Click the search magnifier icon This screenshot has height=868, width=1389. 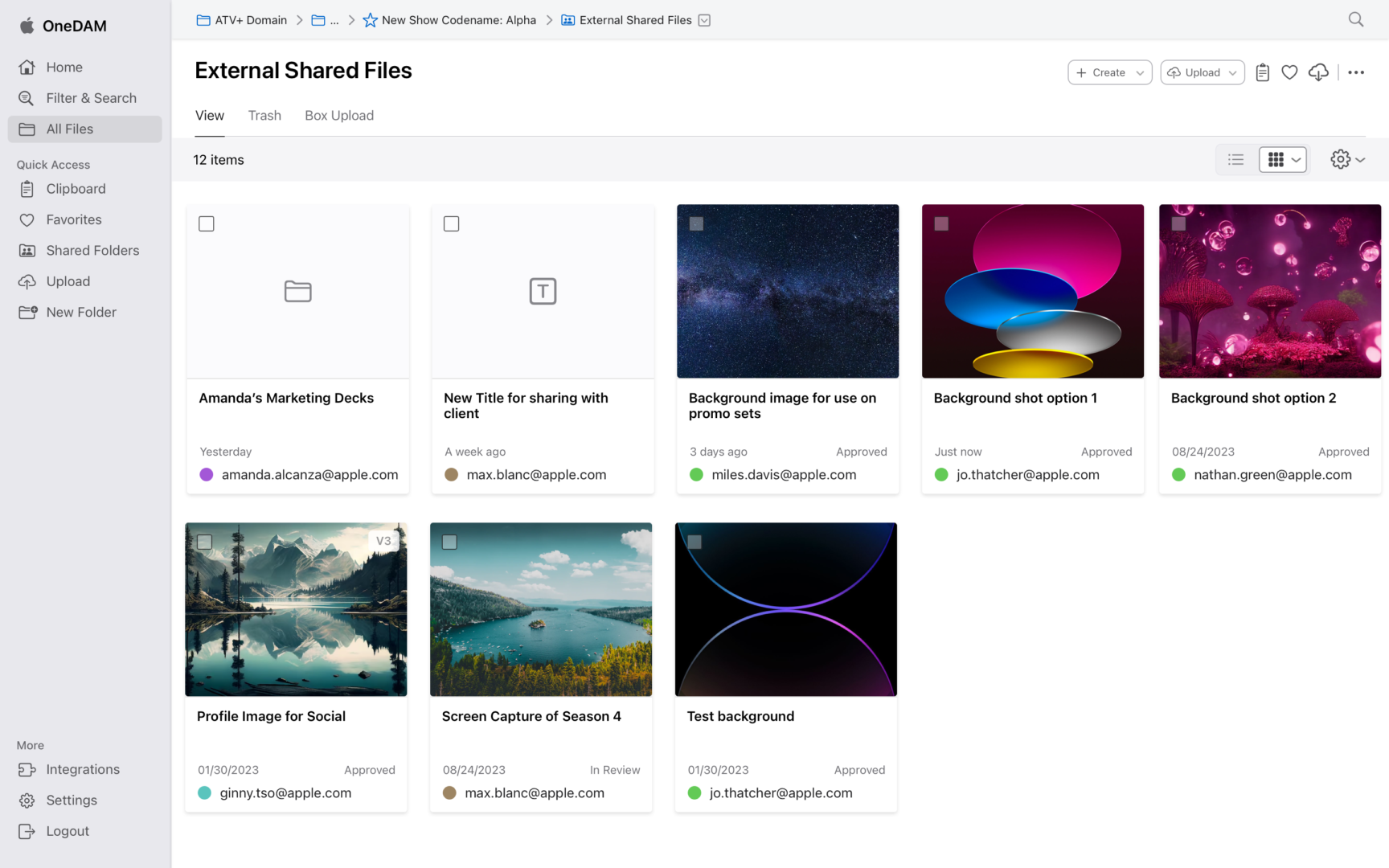coord(1355,20)
